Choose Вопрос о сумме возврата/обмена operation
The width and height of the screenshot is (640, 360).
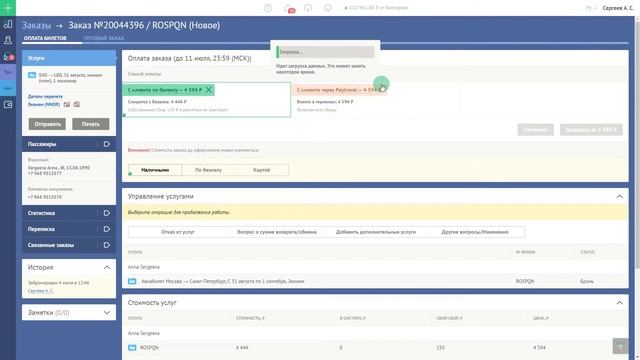point(277,232)
